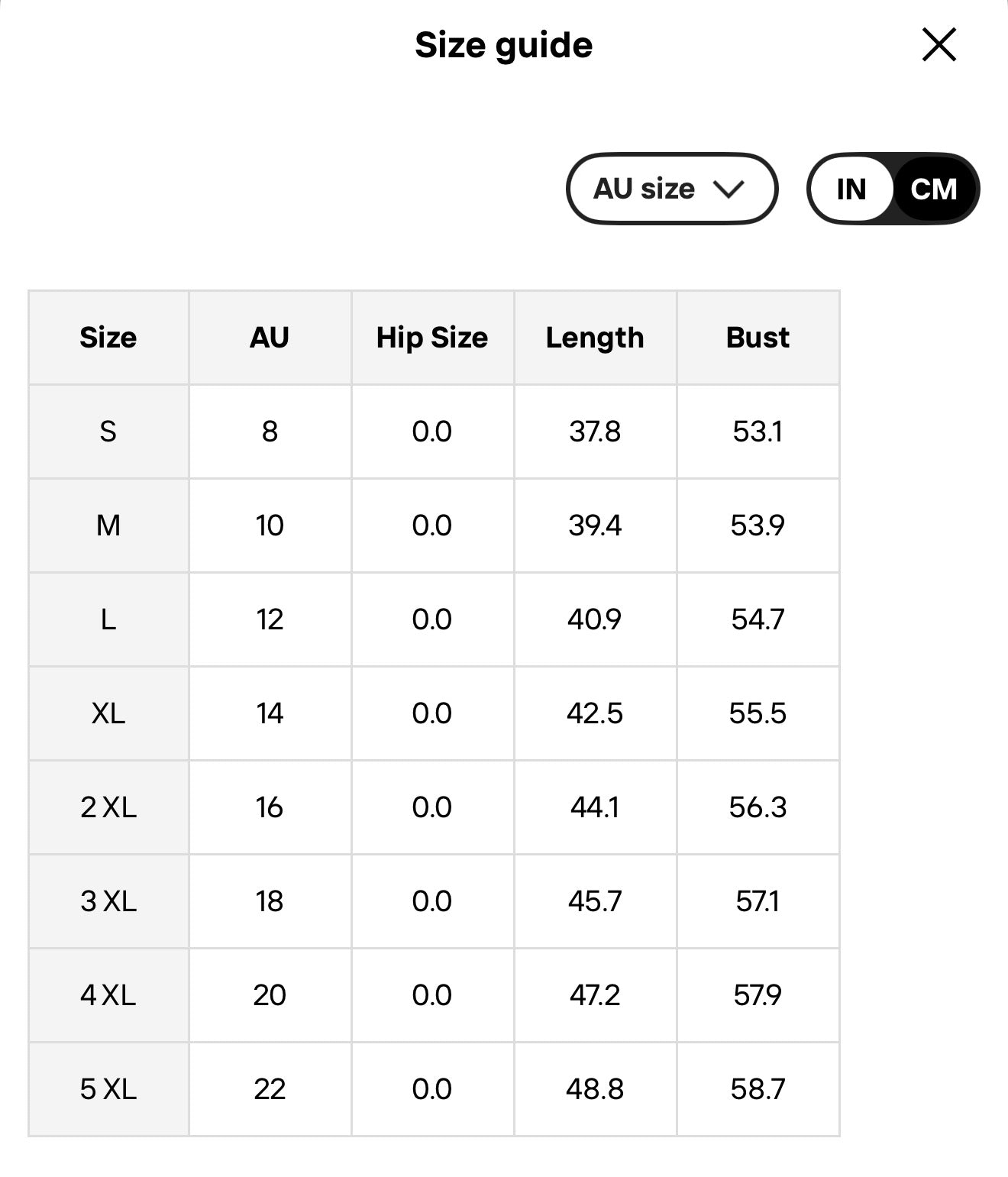The width and height of the screenshot is (1008, 1177).
Task: Switch measurement units to IN
Action: (851, 189)
